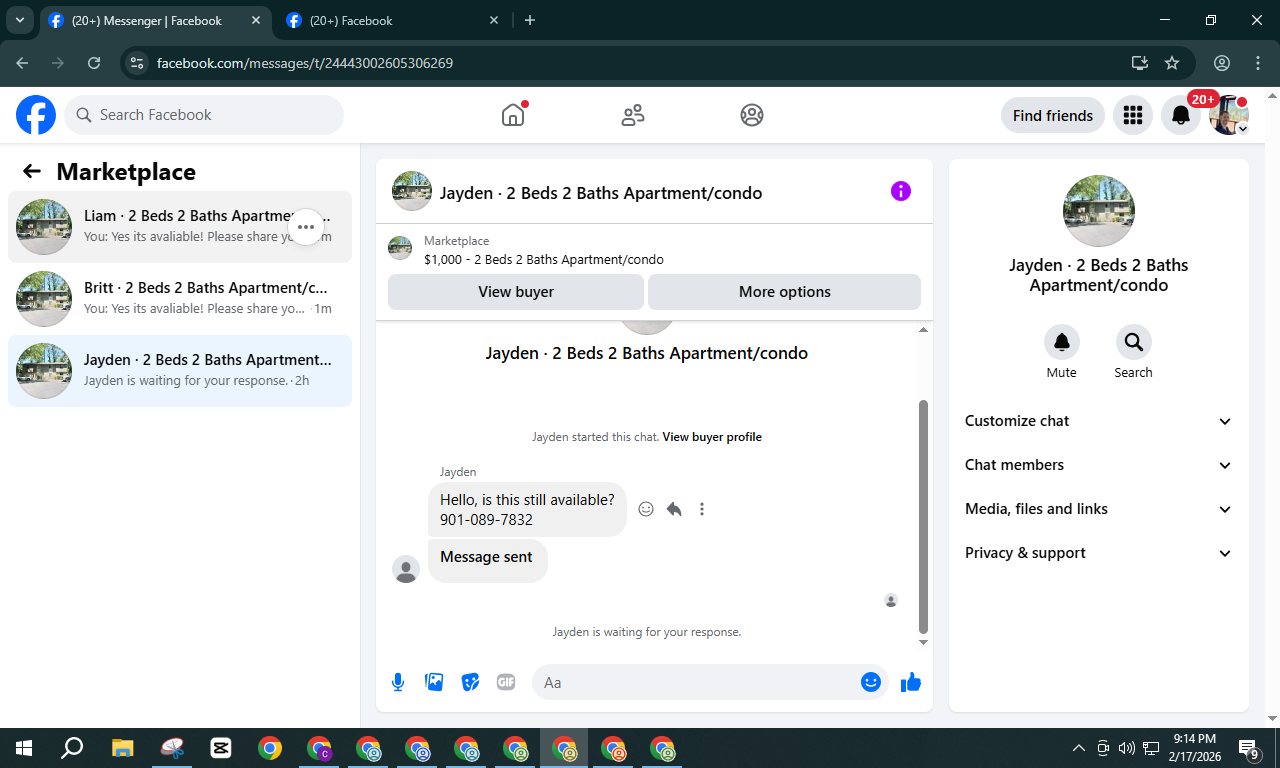Viewport: 1280px width, 768px height.
Task: Open a new browser tab
Action: pos(530,20)
